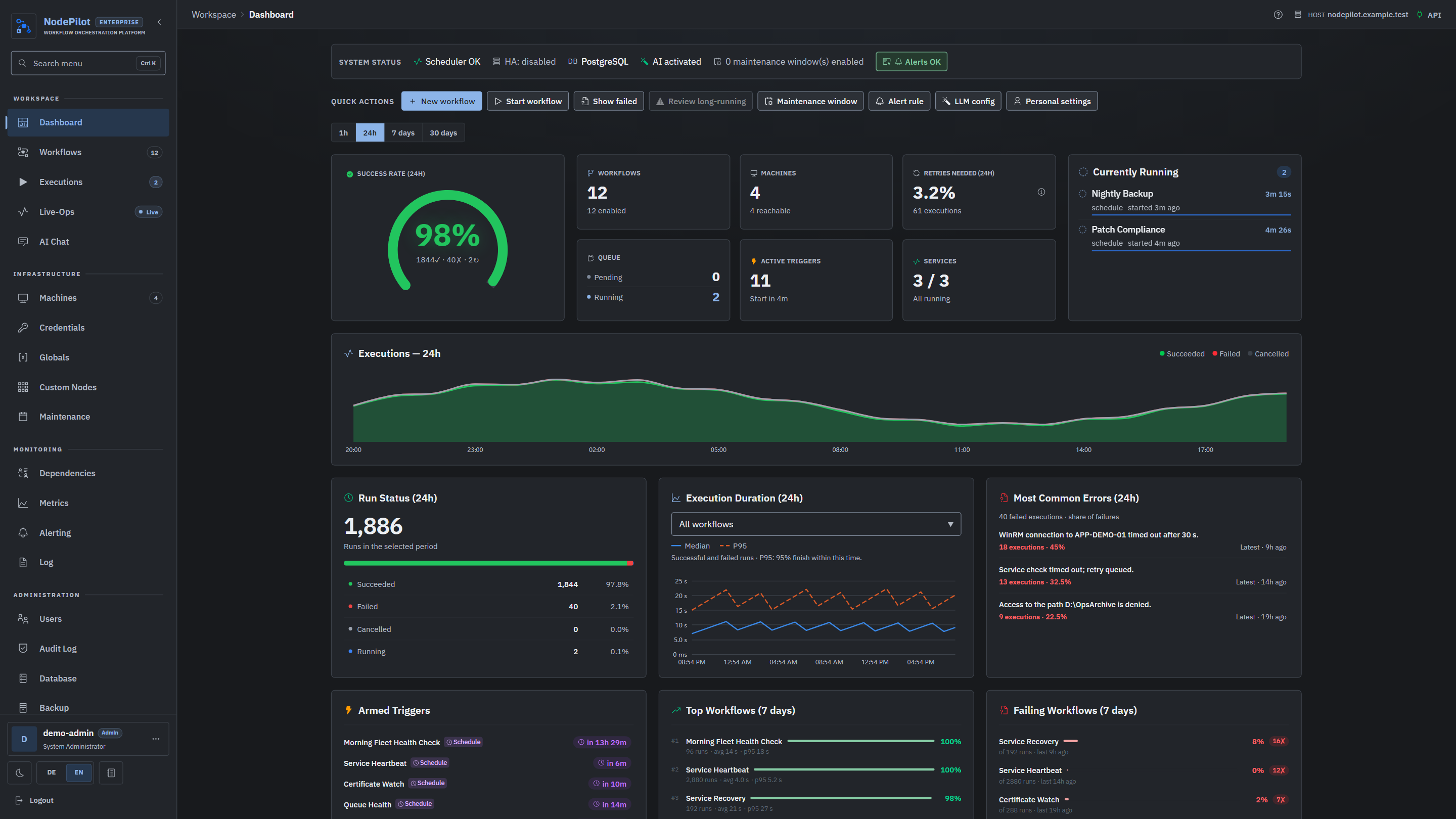Open the documentation icon next to EN
Screen dimensions: 1456x819
pyautogui.click(x=111, y=772)
